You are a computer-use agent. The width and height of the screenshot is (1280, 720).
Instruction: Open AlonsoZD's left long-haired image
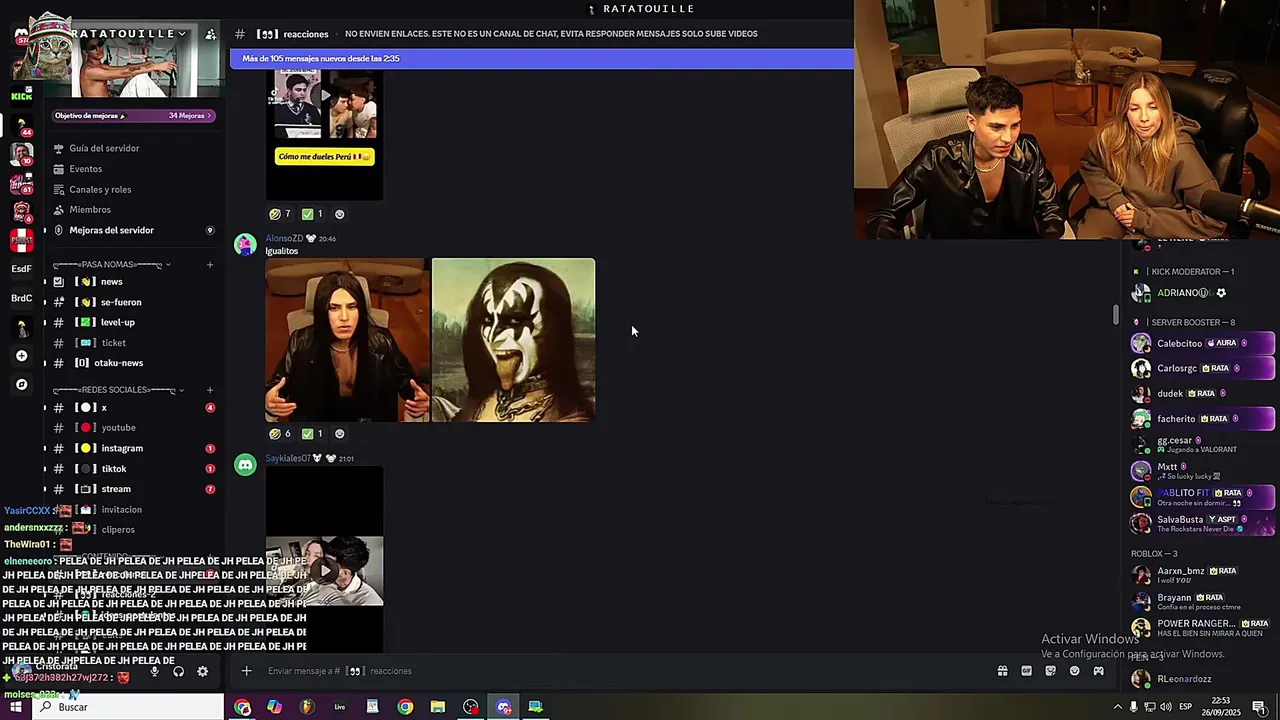(x=347, y=340)
